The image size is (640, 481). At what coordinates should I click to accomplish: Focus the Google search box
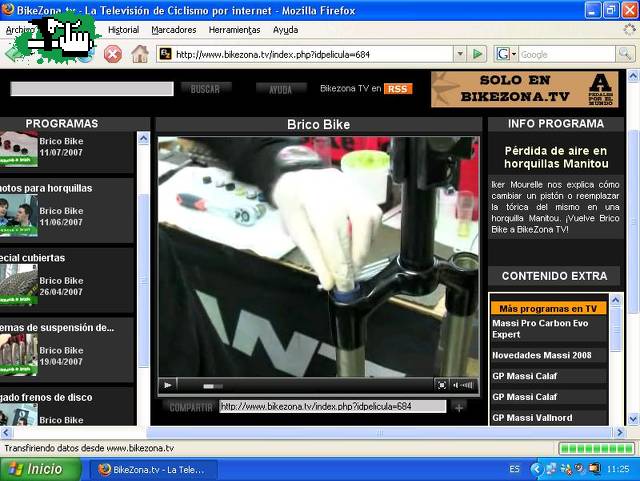[x=567, y=54]
